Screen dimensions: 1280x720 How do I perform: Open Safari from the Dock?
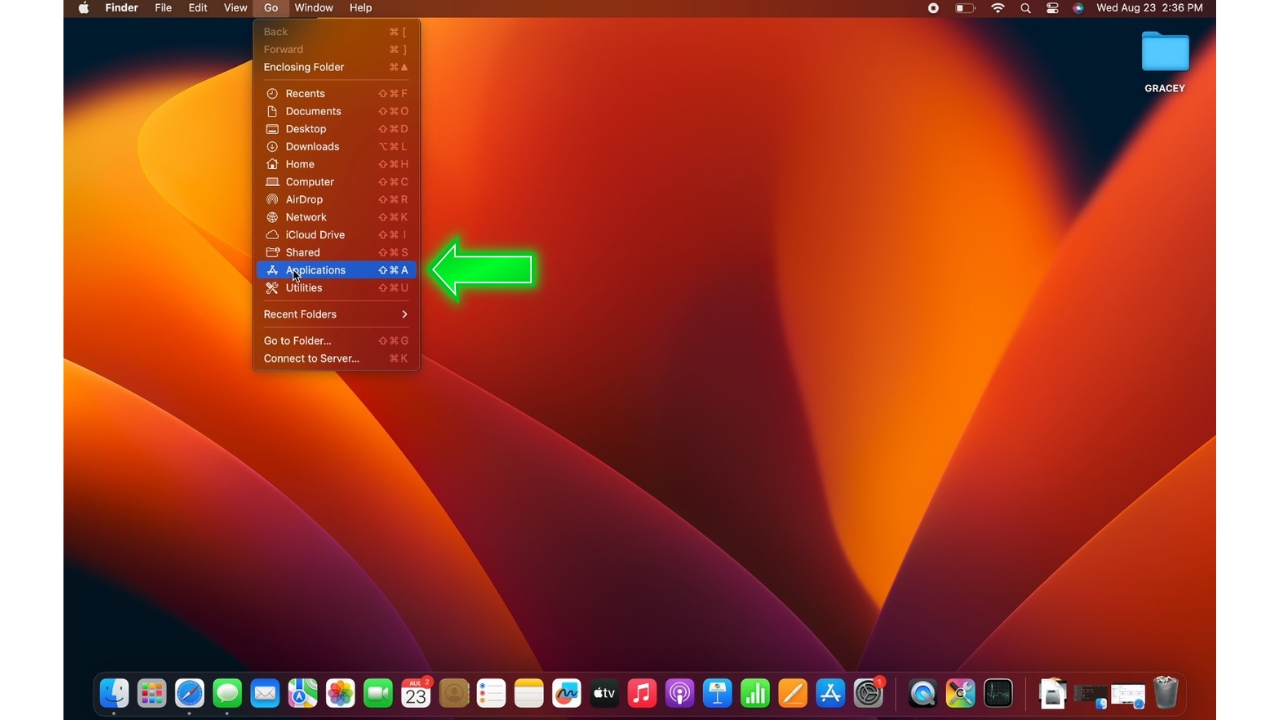pos(190,692)
